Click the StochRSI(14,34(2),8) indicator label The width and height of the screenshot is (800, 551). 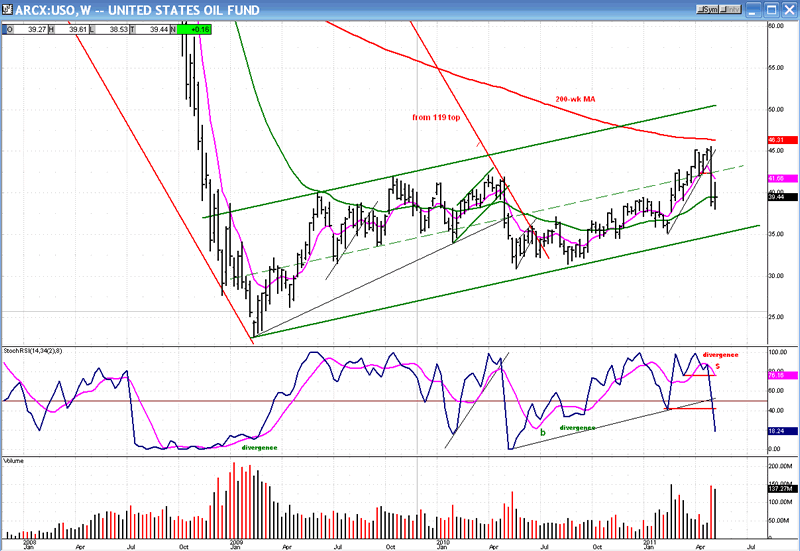click(x=33, y=351)
